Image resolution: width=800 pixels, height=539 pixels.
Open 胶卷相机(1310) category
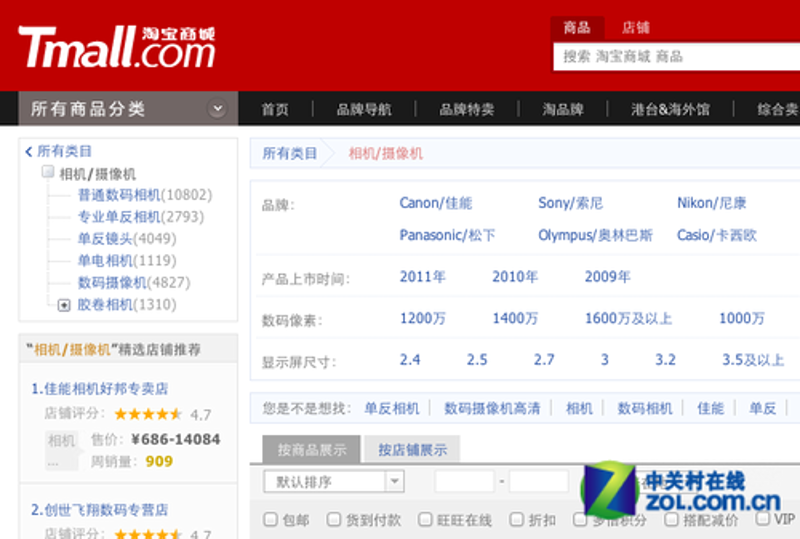pyautogui.click(x=127, y=305)
